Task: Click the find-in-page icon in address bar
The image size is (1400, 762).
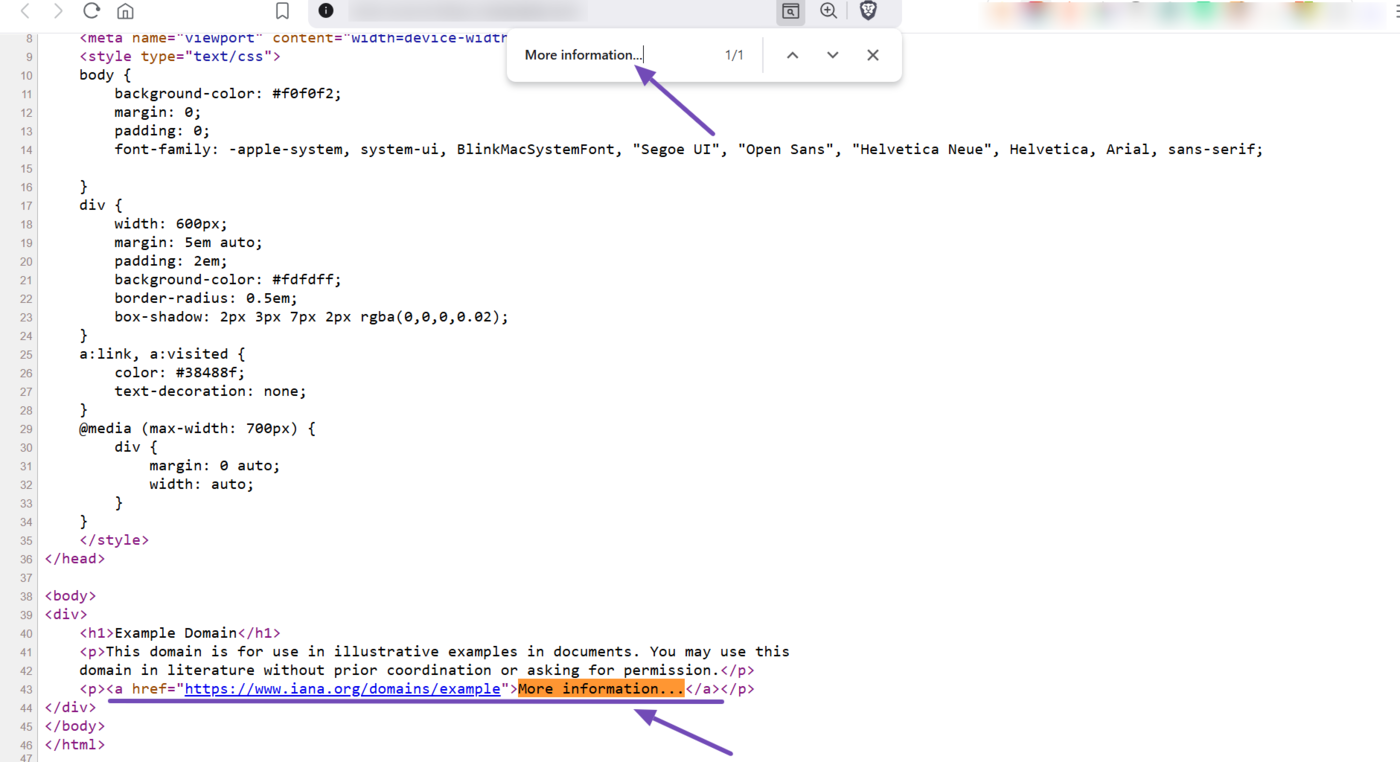Action: click(x=790, y=11)
